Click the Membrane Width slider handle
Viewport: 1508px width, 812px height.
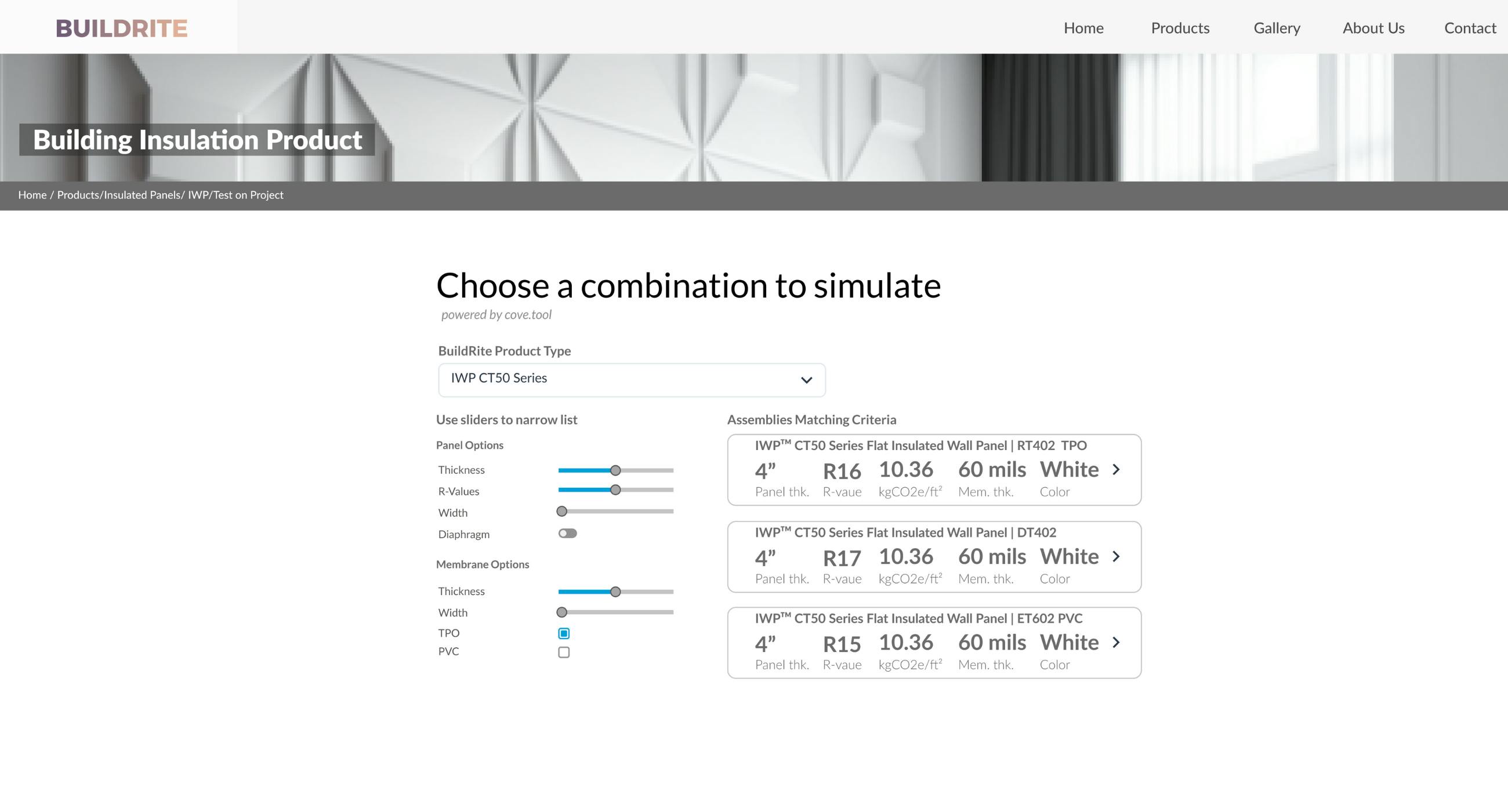tap(561, 612)
